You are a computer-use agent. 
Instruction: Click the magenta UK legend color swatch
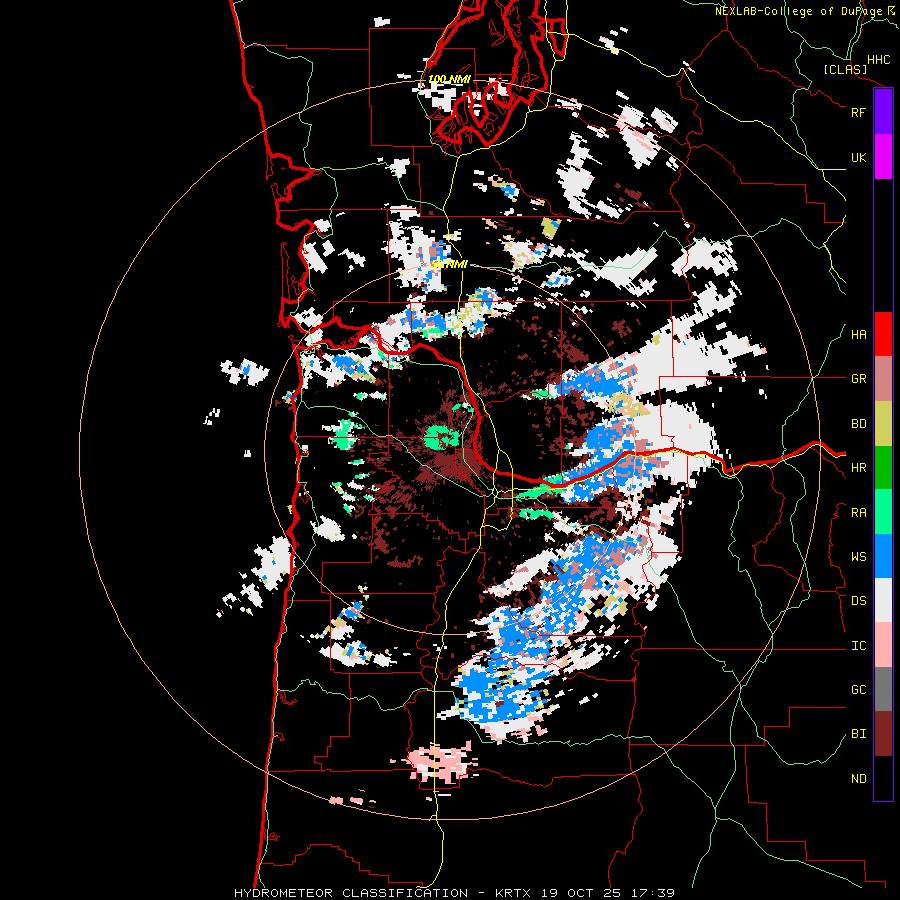(x=883, y=157)
